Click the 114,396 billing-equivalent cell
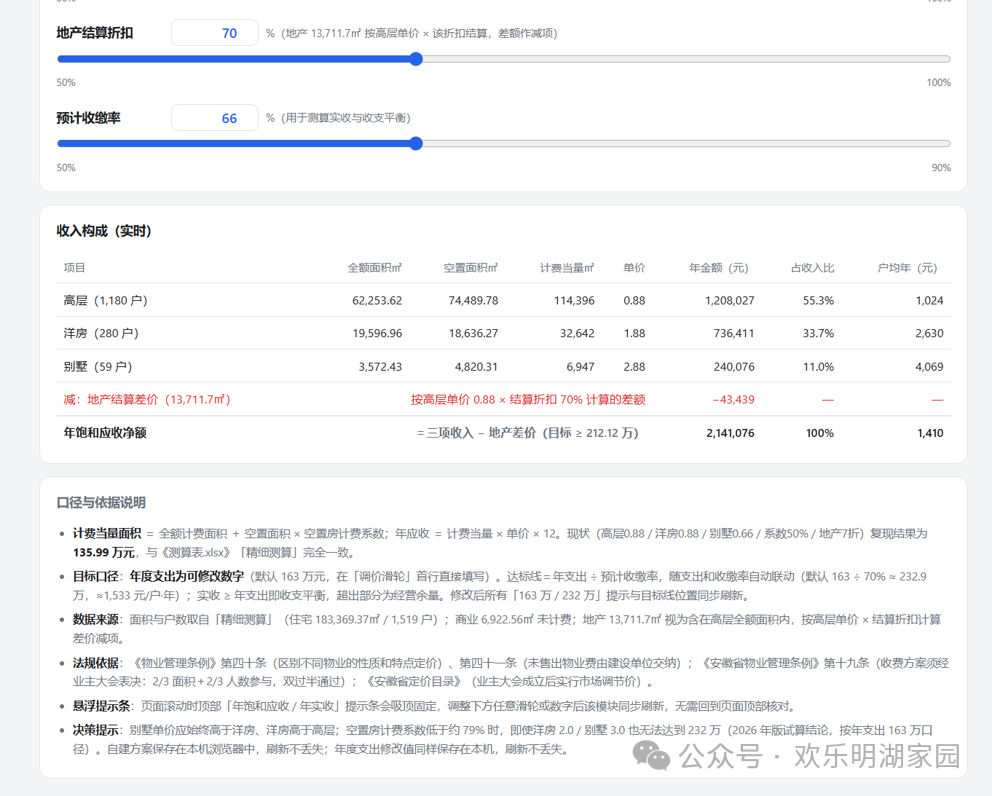 click(574, 301)
